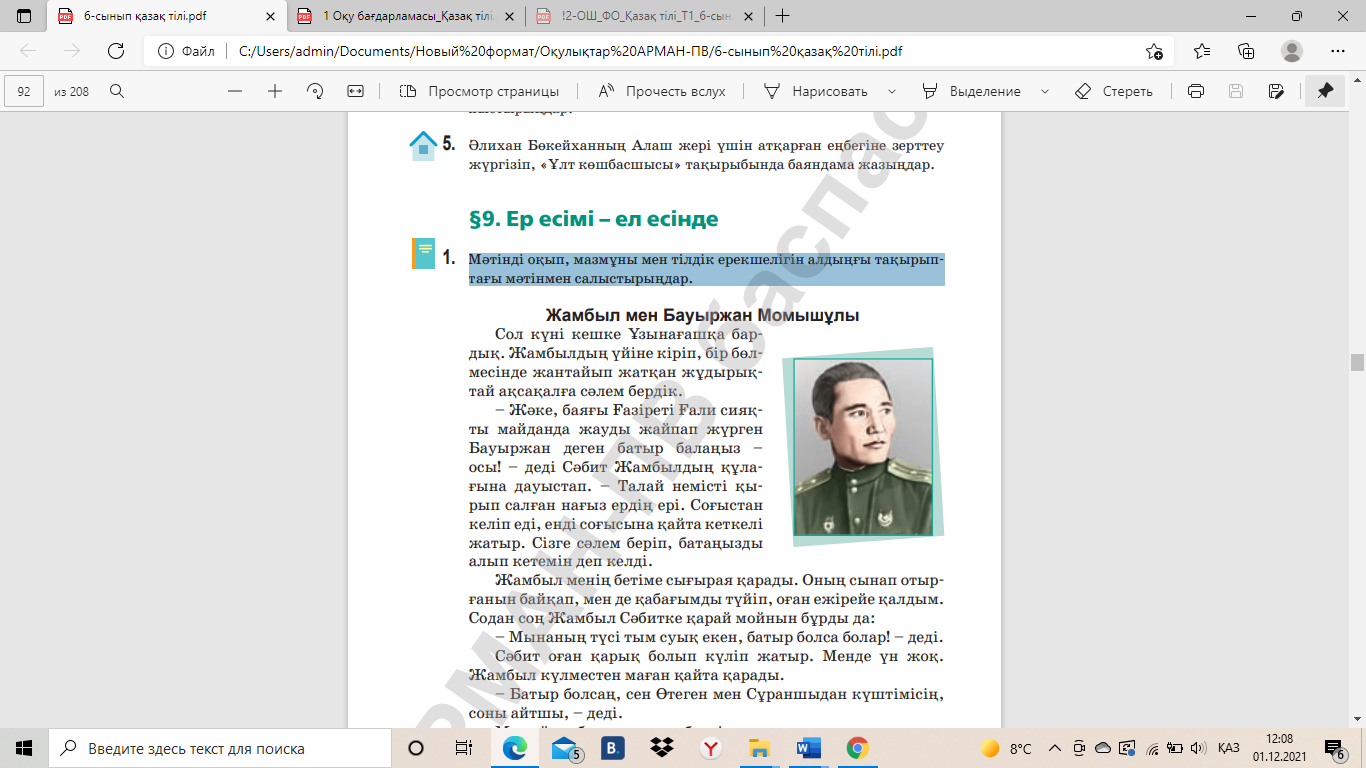Image resolution: width=1366 pixels, height=768 pixels.
Task: Open the Edge settings and more menu
Action: pyautogui.click(x=1338, y=51)
